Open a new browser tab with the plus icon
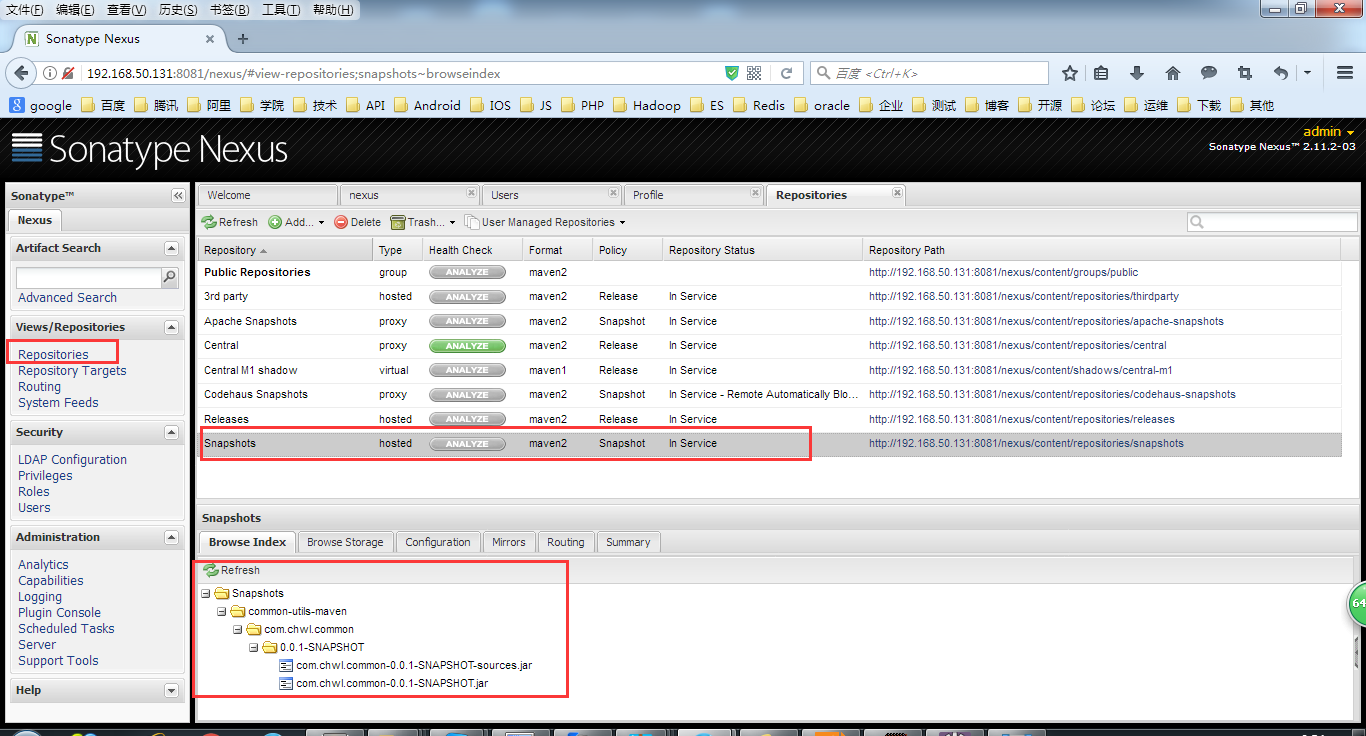Viewport: 1366px width, 736px height. coord(242,39)
